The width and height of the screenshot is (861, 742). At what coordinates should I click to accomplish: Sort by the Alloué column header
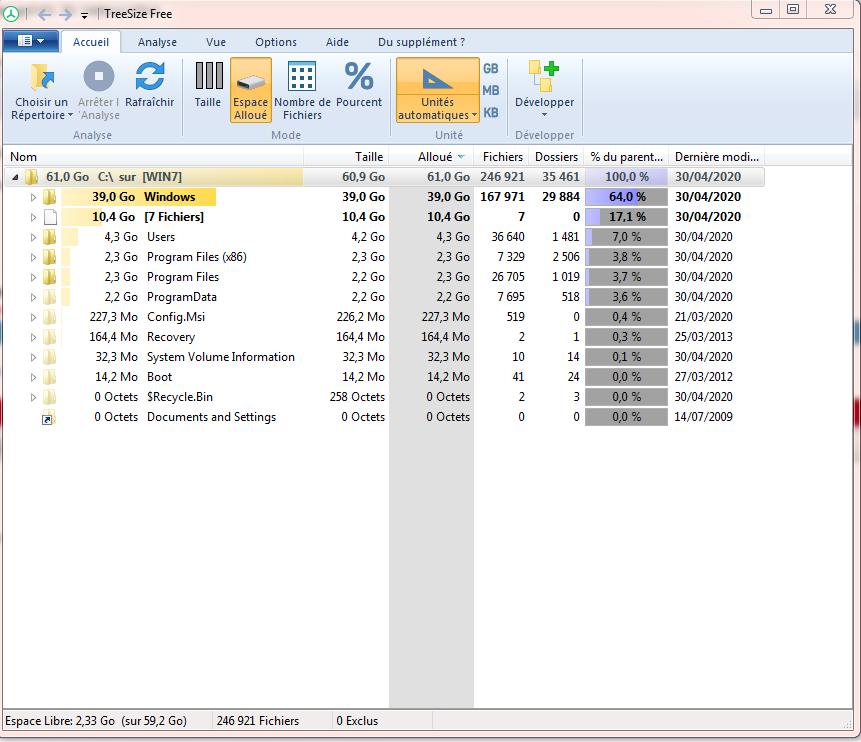432,157
